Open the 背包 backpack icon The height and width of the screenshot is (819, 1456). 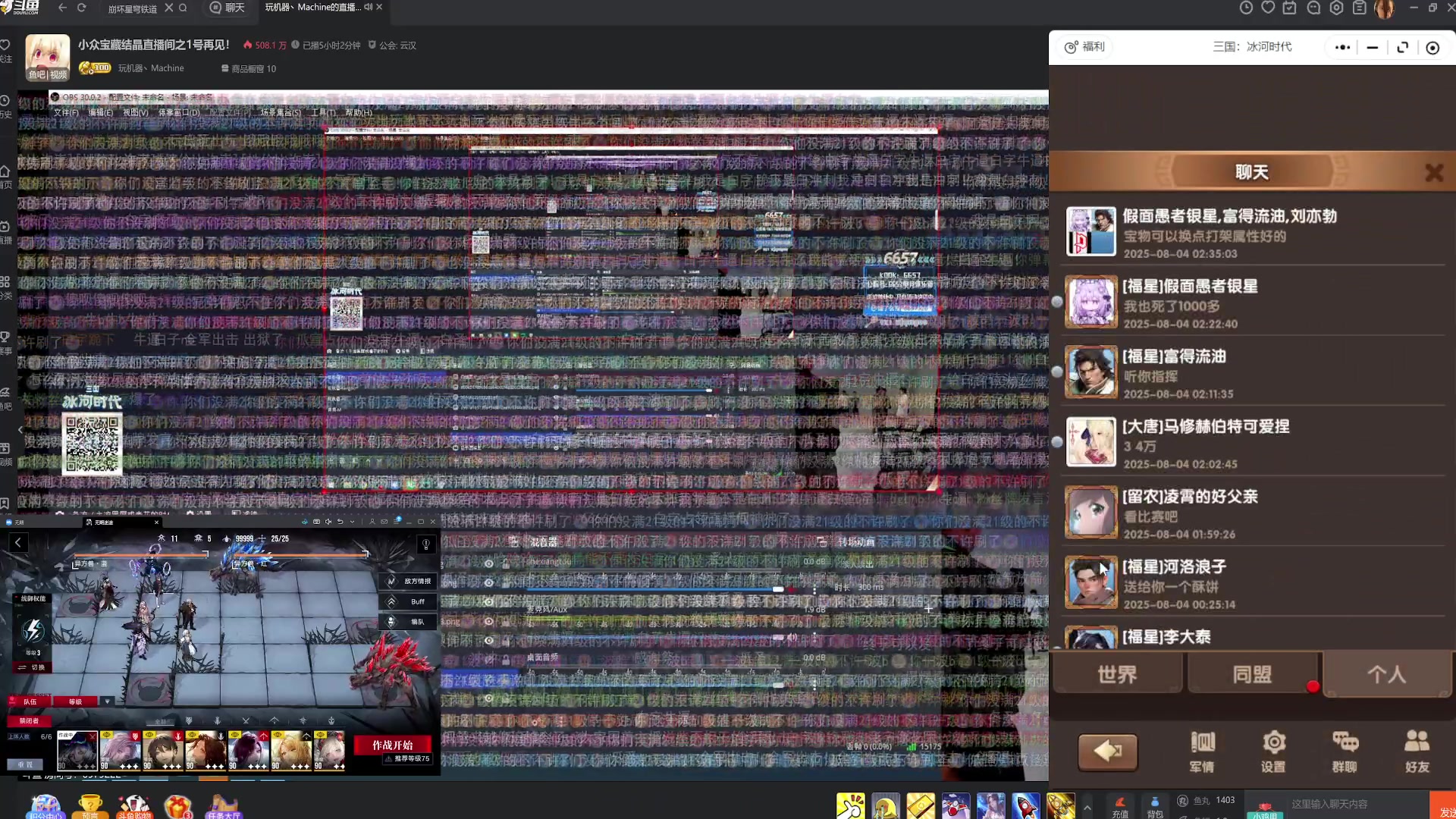coord(1155,807)
